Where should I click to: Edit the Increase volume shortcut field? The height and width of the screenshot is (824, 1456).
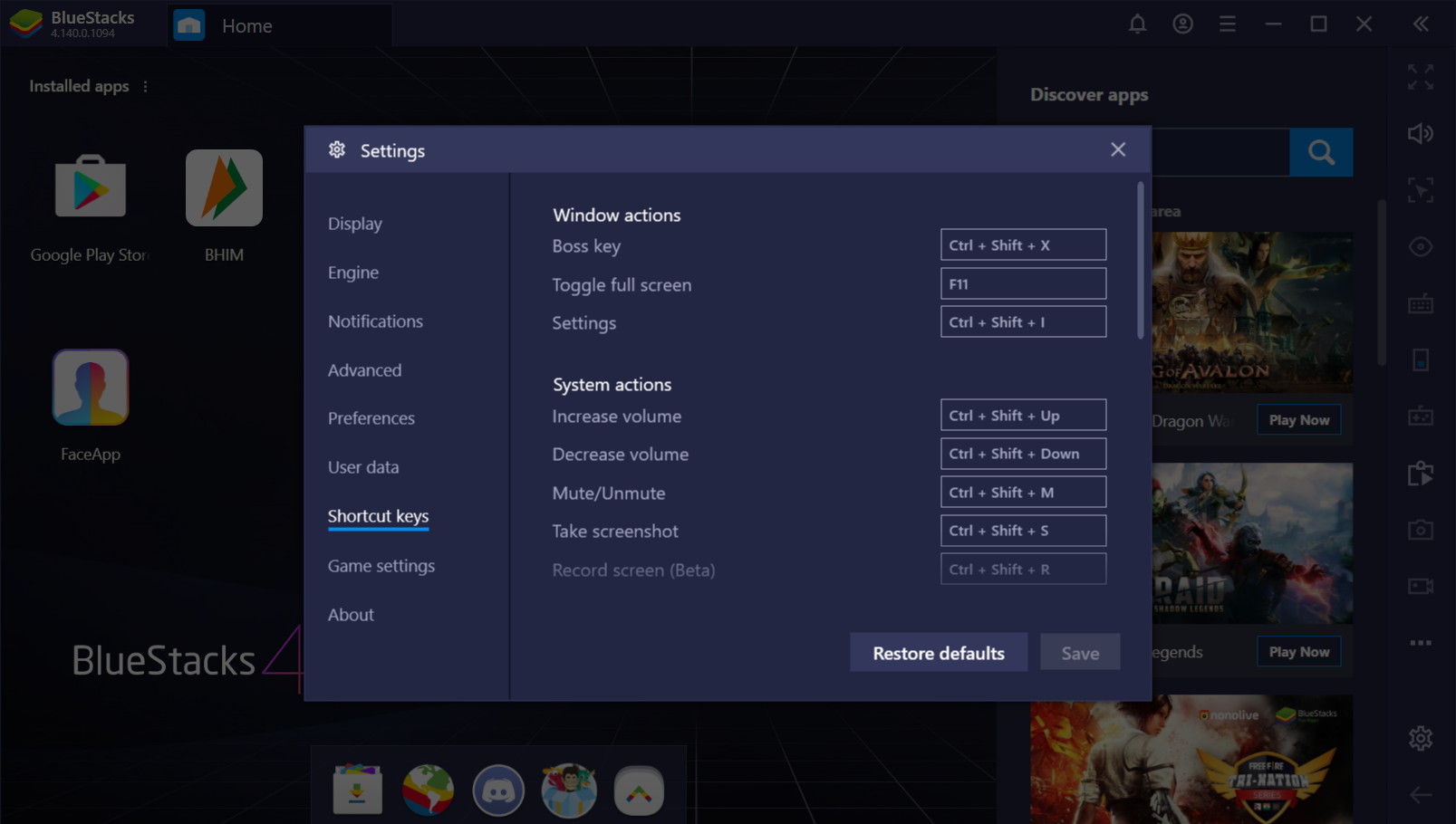click(1023, 415)
